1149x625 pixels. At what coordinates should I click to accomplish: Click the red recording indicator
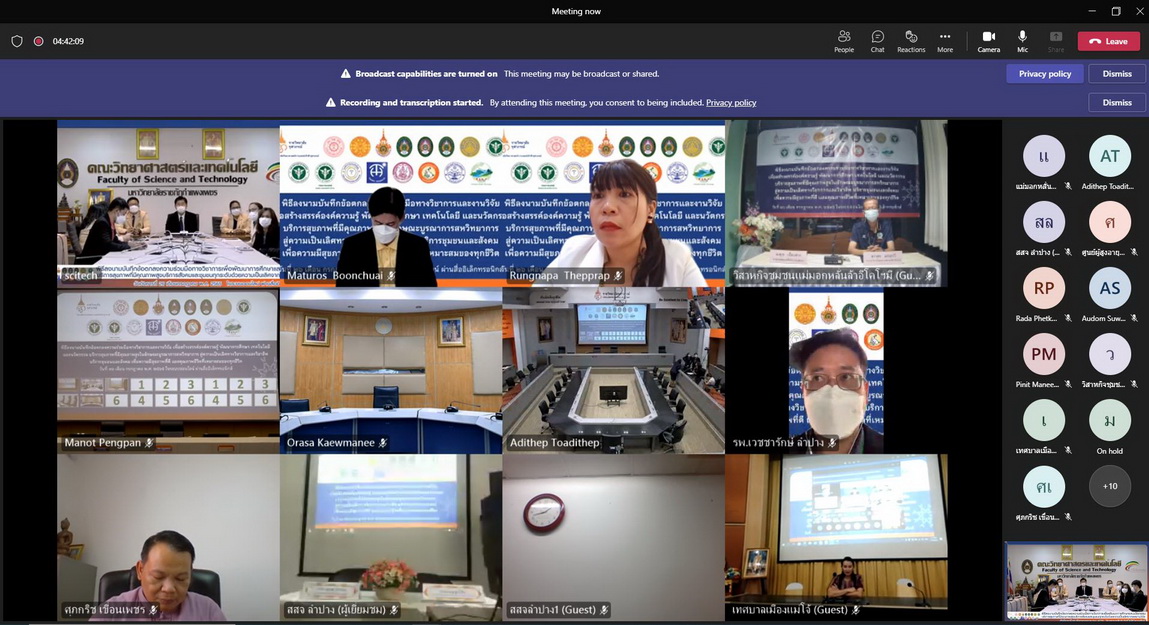coord(39,41)
